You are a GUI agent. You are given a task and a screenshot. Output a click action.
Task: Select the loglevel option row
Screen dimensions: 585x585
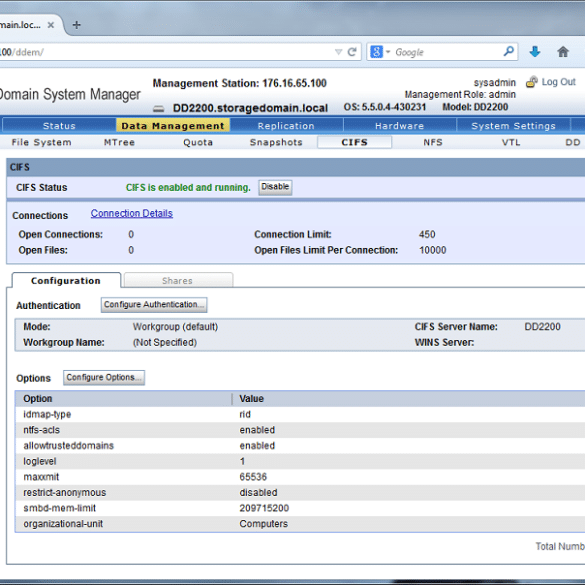(x=300, y=461)
